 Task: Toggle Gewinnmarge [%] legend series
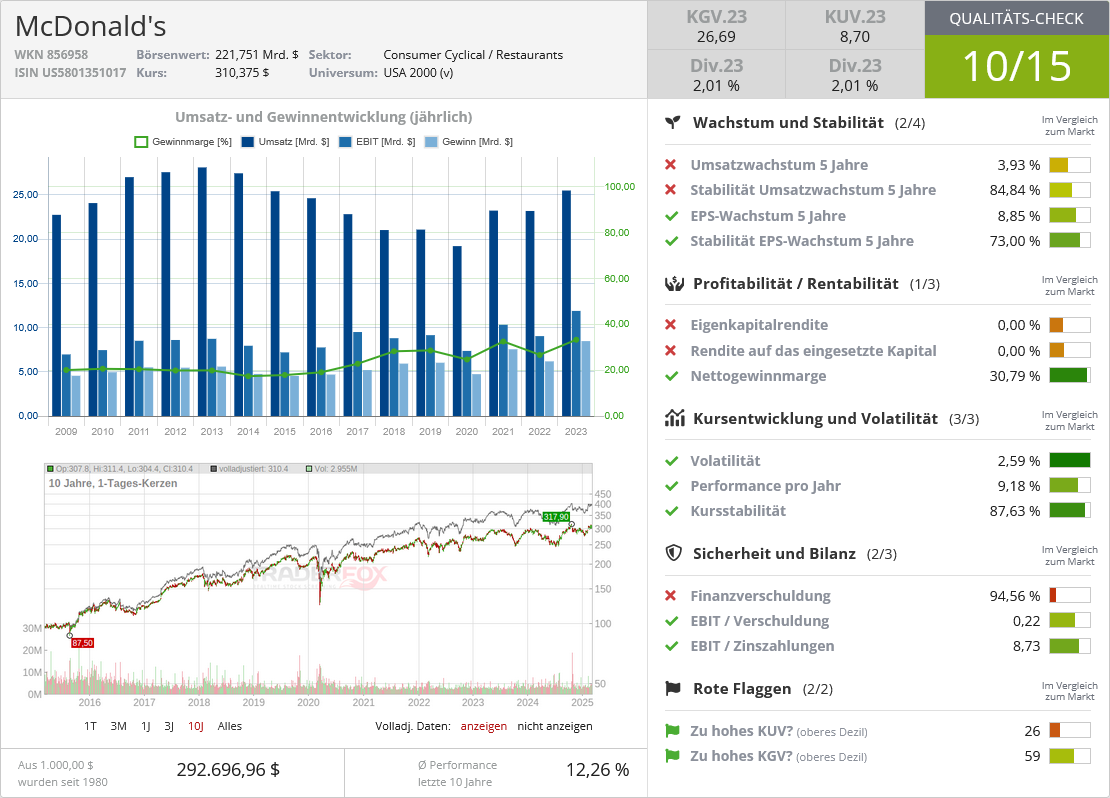coord(183,142)
